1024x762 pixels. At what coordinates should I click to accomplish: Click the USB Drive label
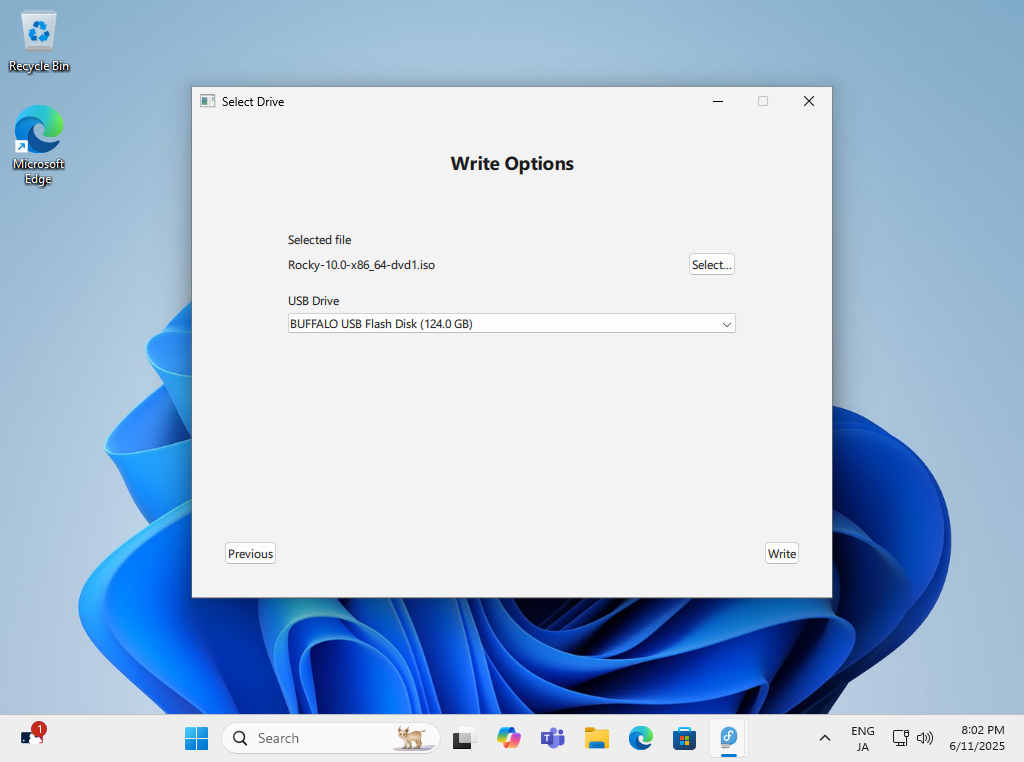point(313,301)
